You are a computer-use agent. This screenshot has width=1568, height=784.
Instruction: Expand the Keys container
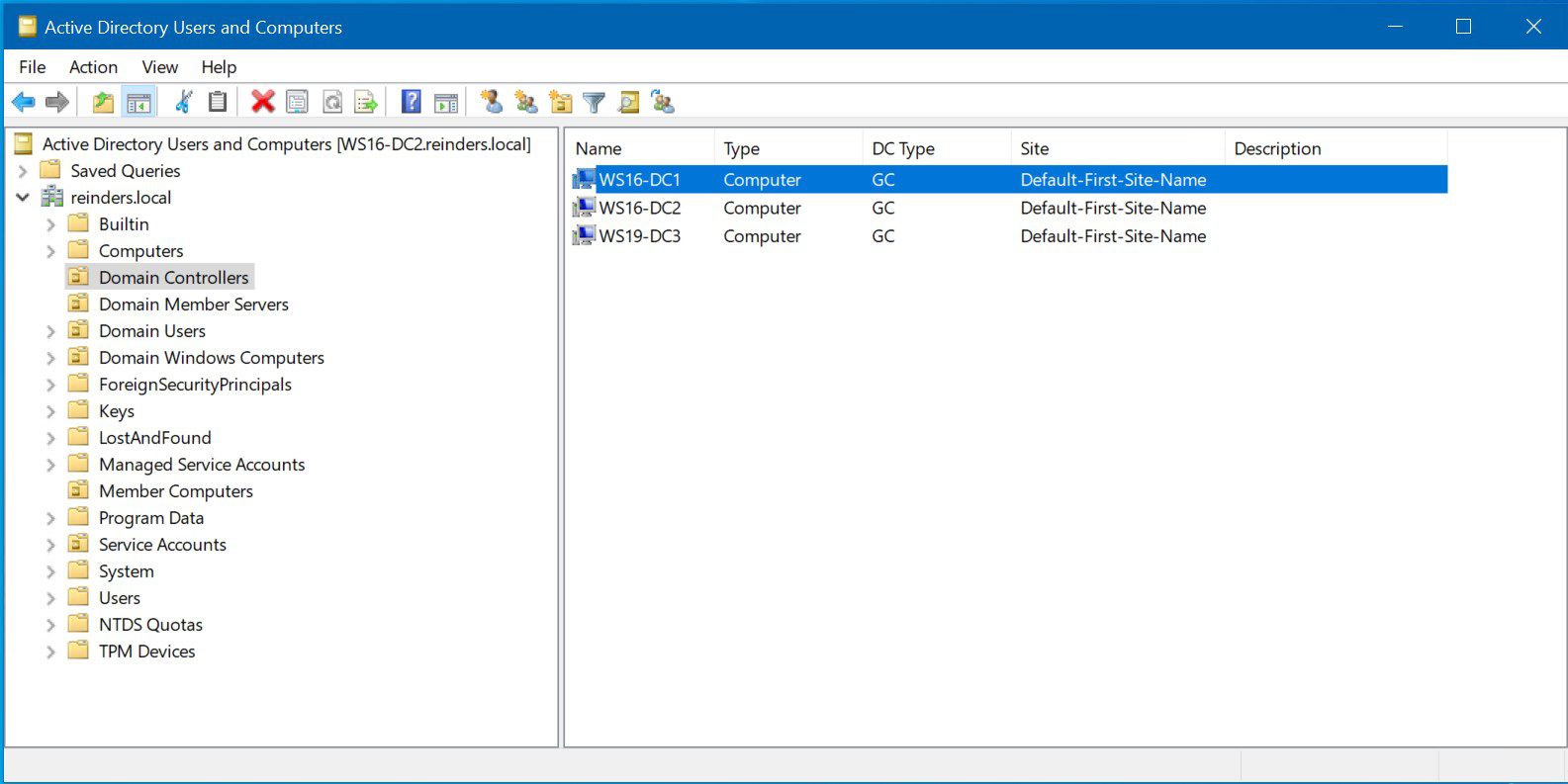[x=50, y=411]
